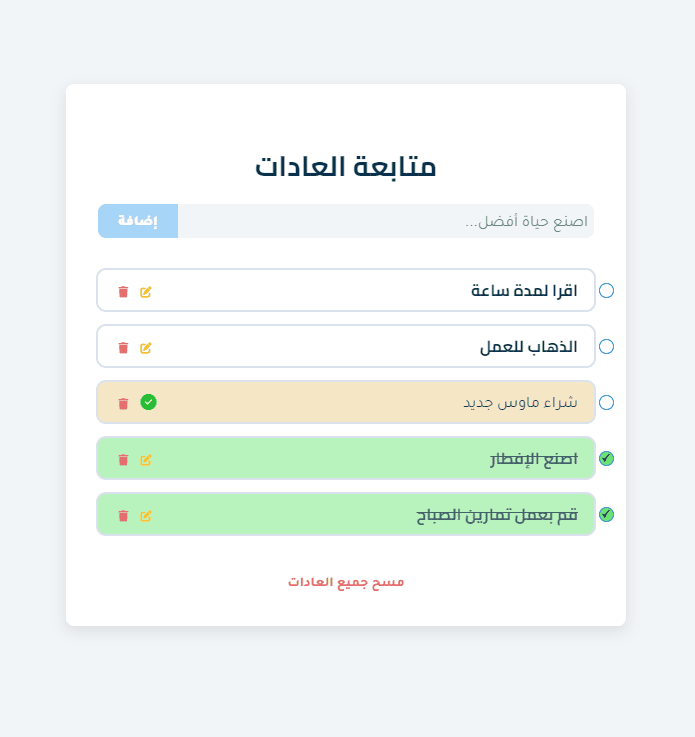Select the 'الذهاب للعمل' habit row text
The width and height of the screenshot is (695, 737).
pyautogui.click(x=529, y=347)
